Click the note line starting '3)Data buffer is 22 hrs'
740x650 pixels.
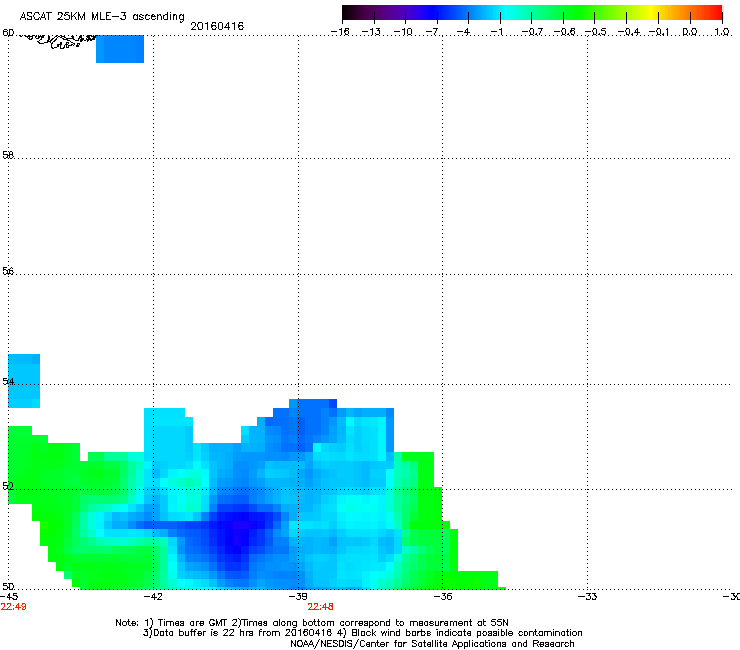[362, 633]
